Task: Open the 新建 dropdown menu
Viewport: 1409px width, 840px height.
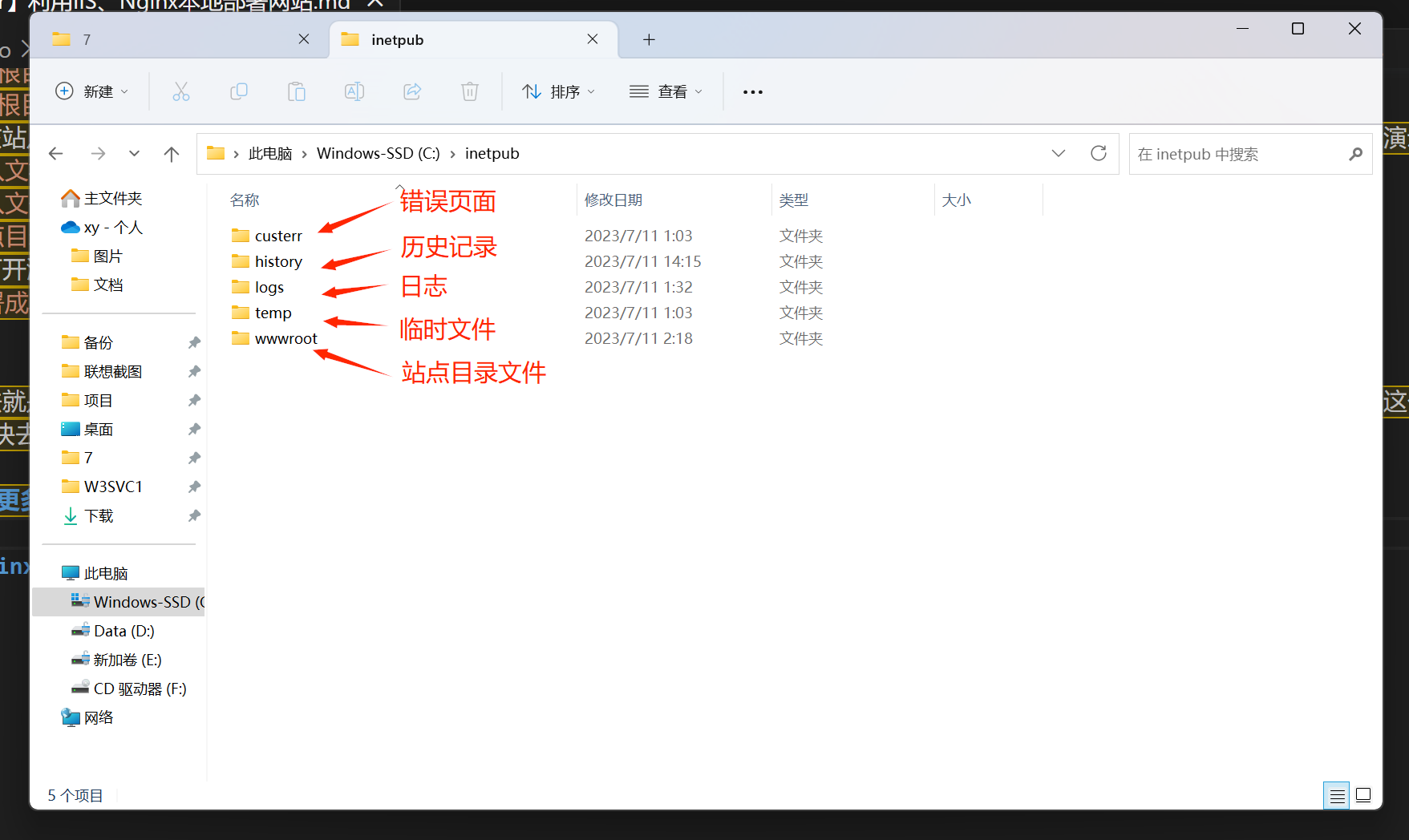Action: point(91,91)
